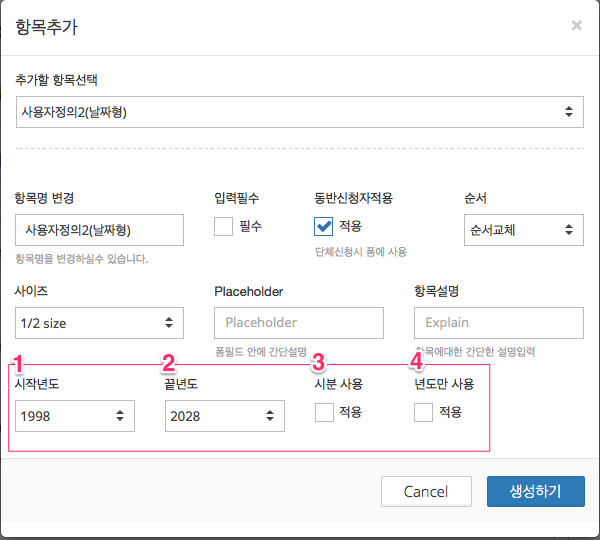Click the arrows icon on size select
The image size is (600, 540).
[x=169, y=323]
